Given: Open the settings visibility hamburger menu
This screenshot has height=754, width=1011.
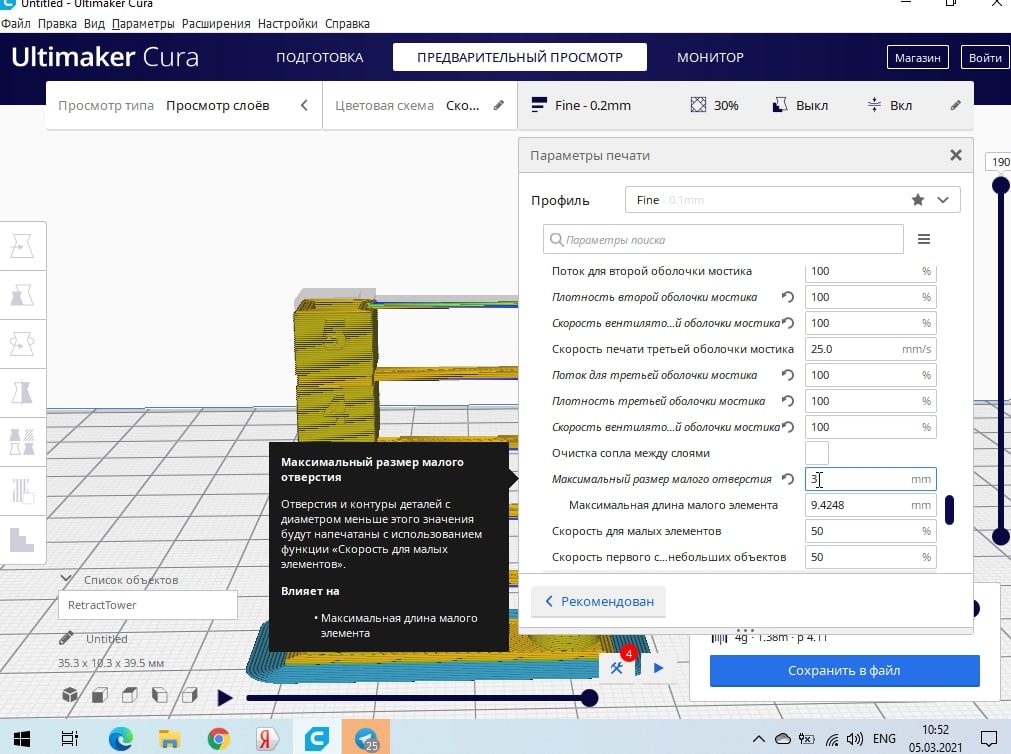Looking at the screenshot, I should pos(923,239).
